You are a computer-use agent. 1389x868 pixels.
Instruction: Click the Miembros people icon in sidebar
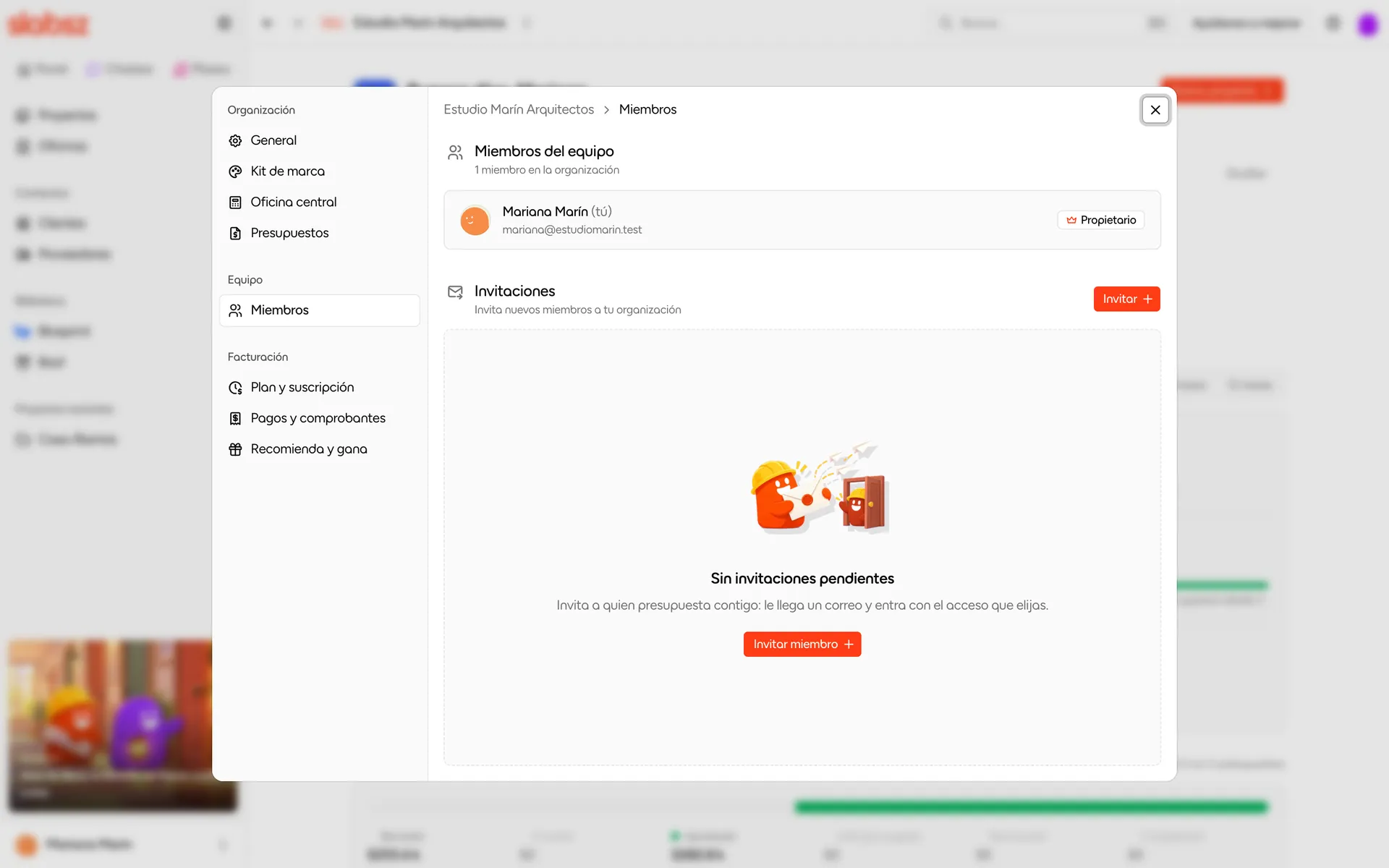tap(235, 310)
